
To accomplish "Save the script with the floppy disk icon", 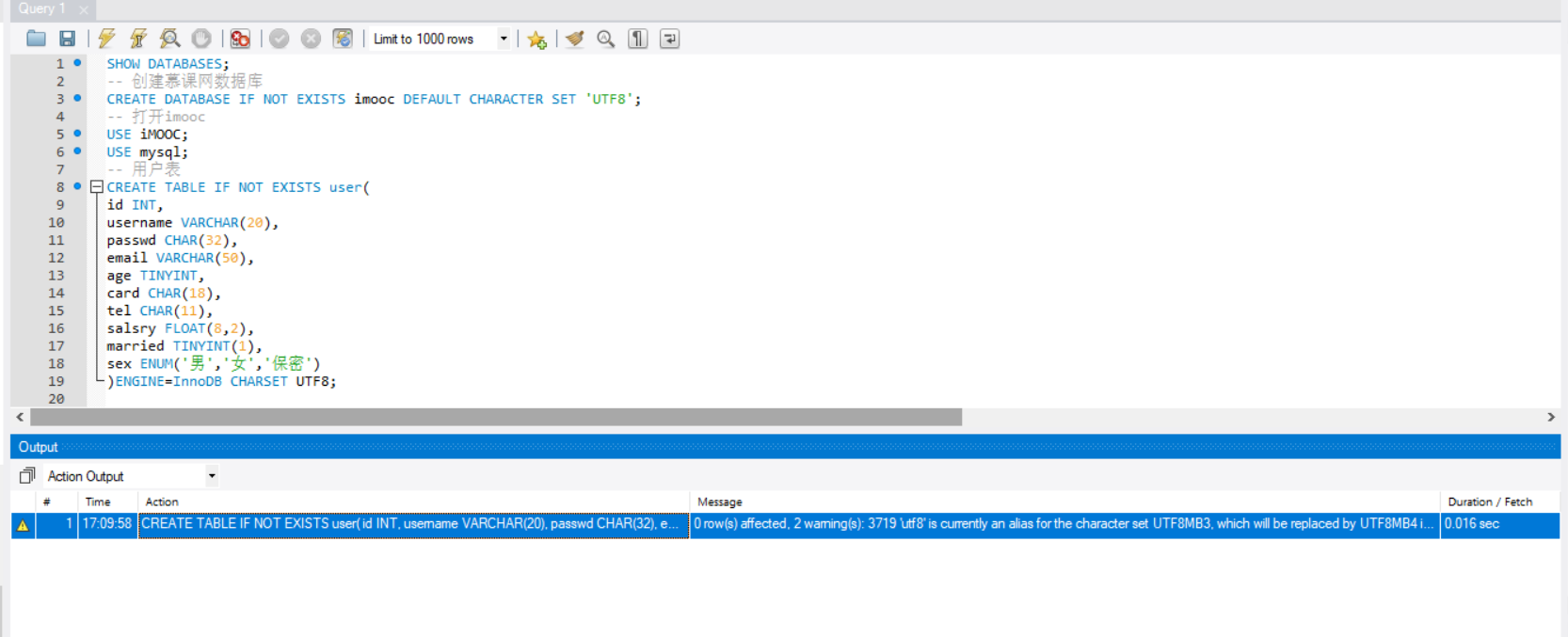I will (x=67, y=39).
